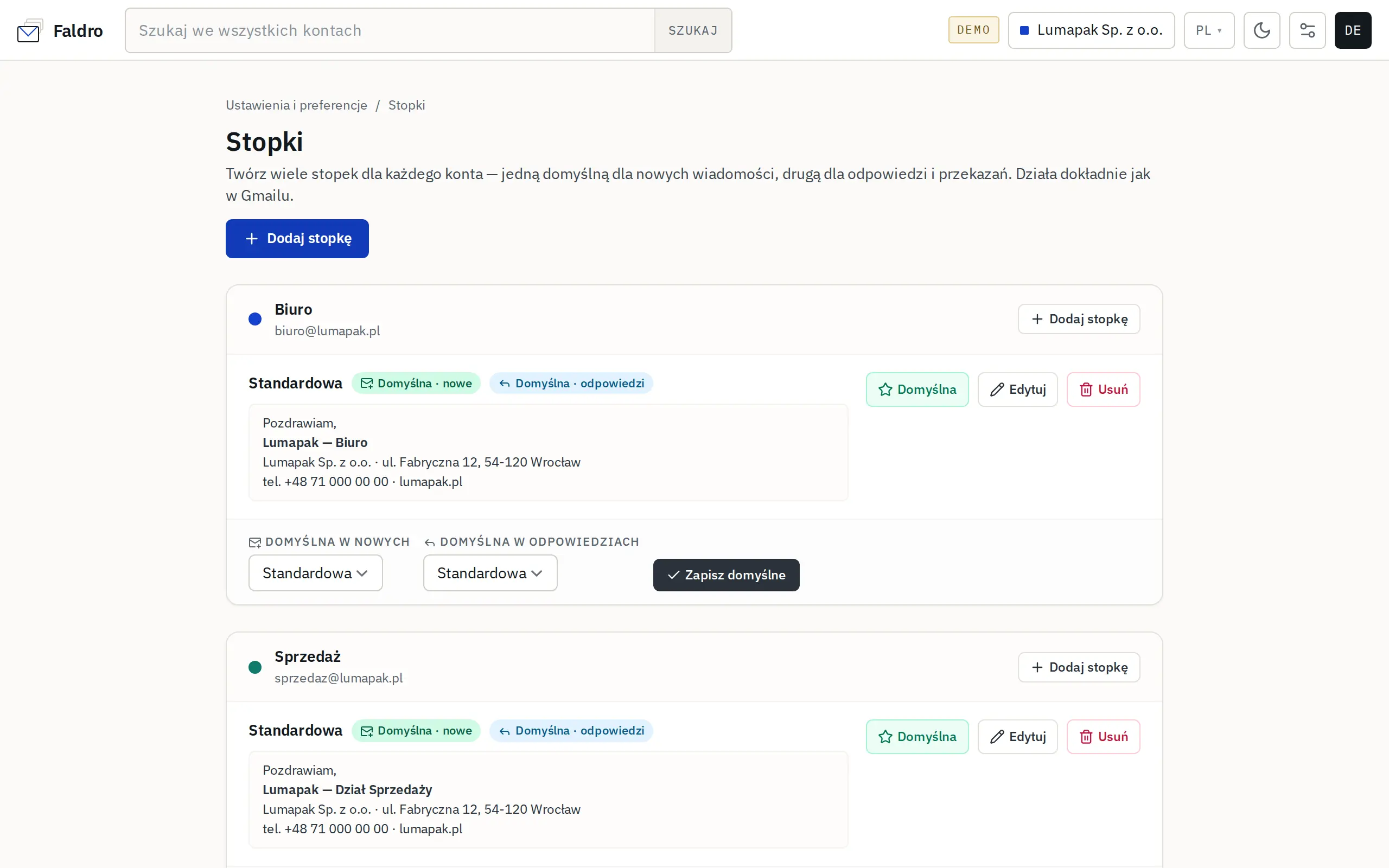1389x868 pixels.
Task: Toggle dark mode with the moon icon
Action: 1261,30
